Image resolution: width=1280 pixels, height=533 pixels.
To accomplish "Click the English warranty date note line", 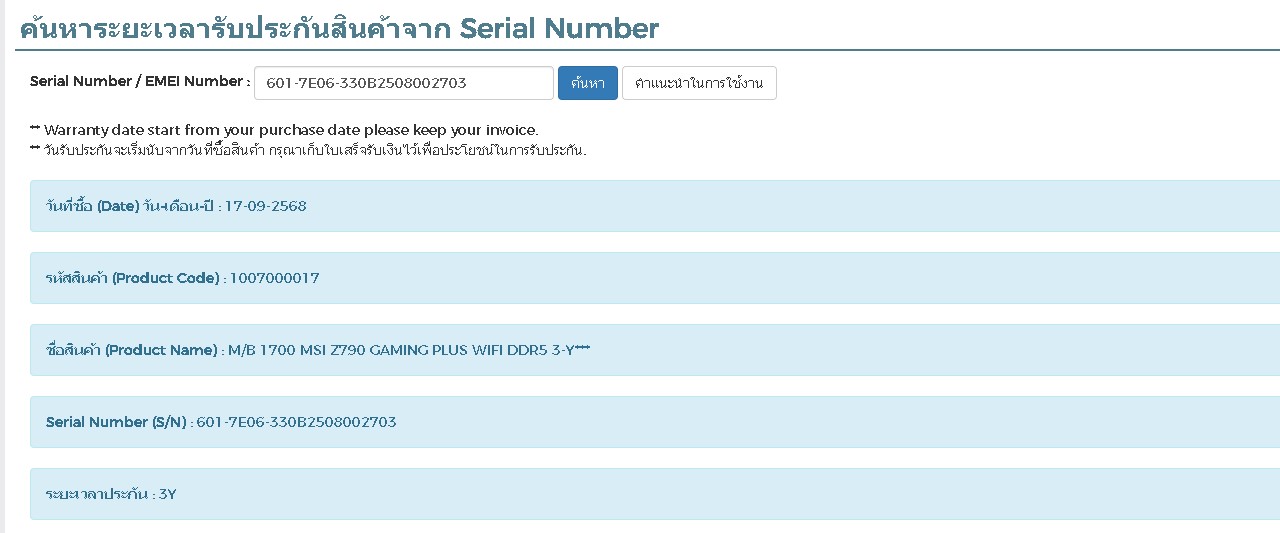I will click(290, 130).
